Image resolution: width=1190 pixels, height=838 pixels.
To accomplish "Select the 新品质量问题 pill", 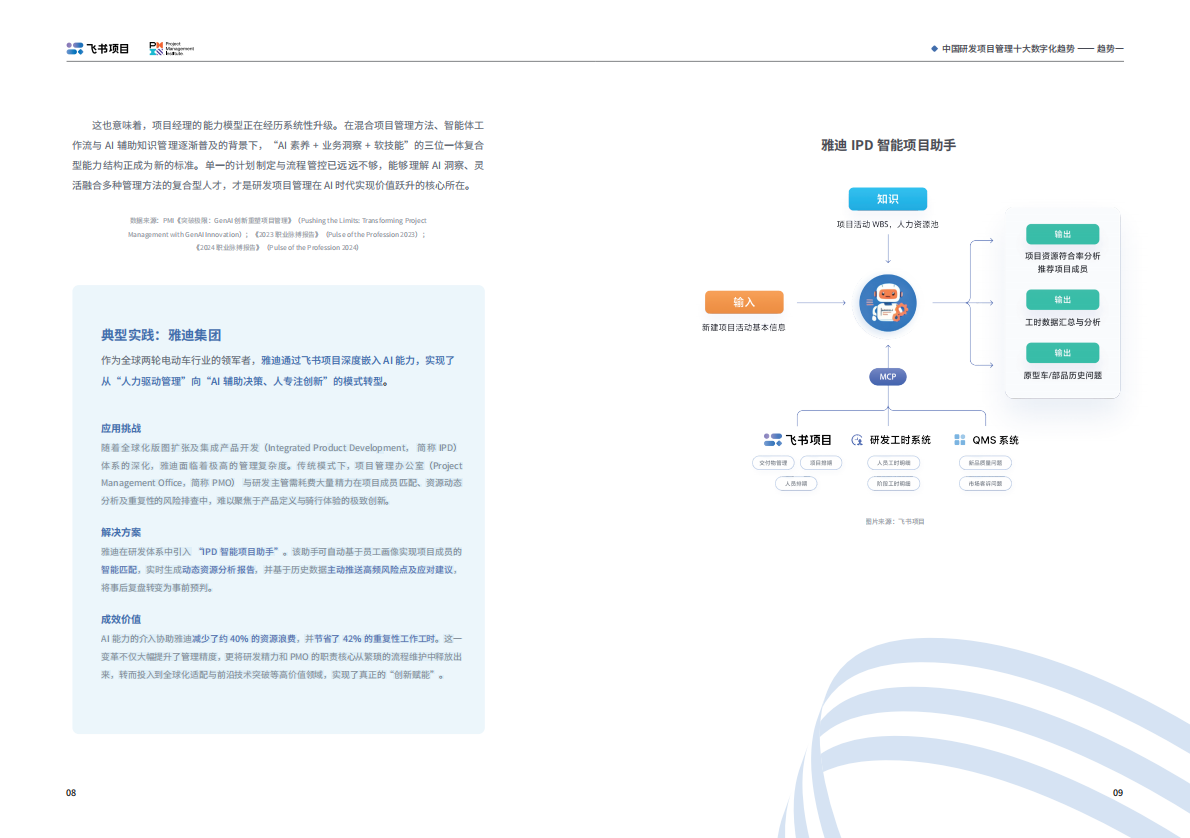I will point(985,463).
